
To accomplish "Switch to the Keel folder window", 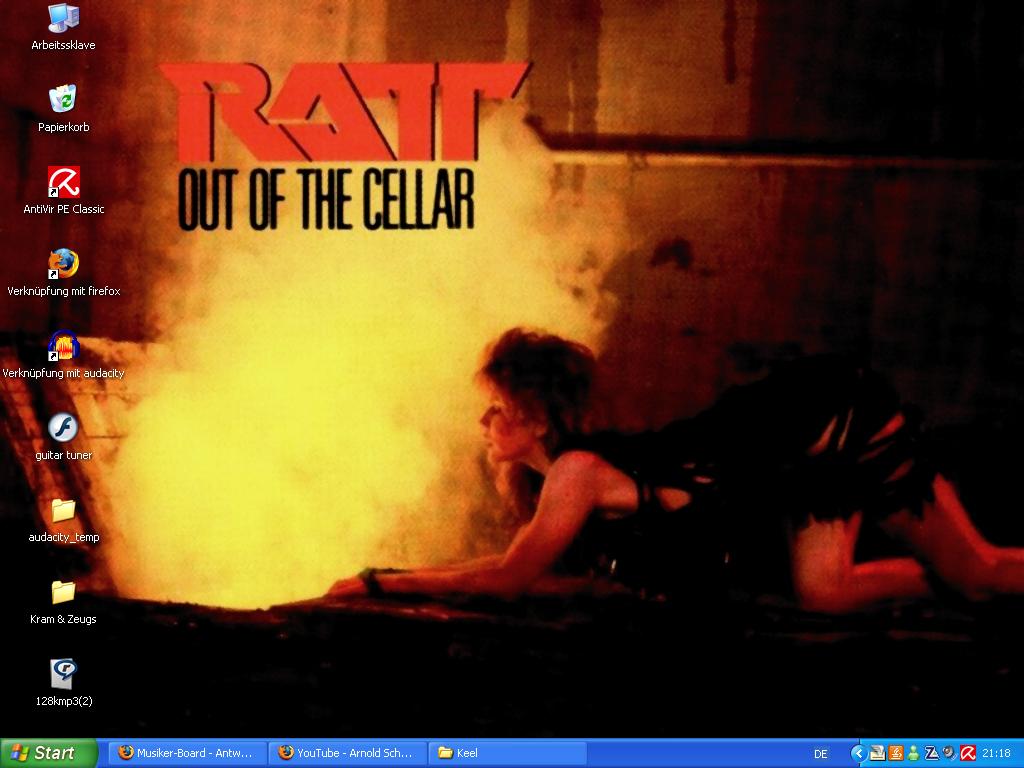I will click(x=507, y=753).
